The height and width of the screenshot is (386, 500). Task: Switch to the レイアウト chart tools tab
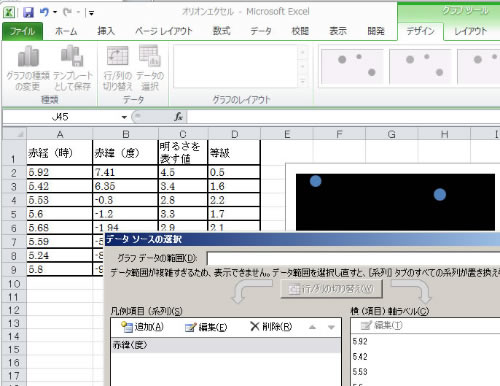click(x=470, y=31)
